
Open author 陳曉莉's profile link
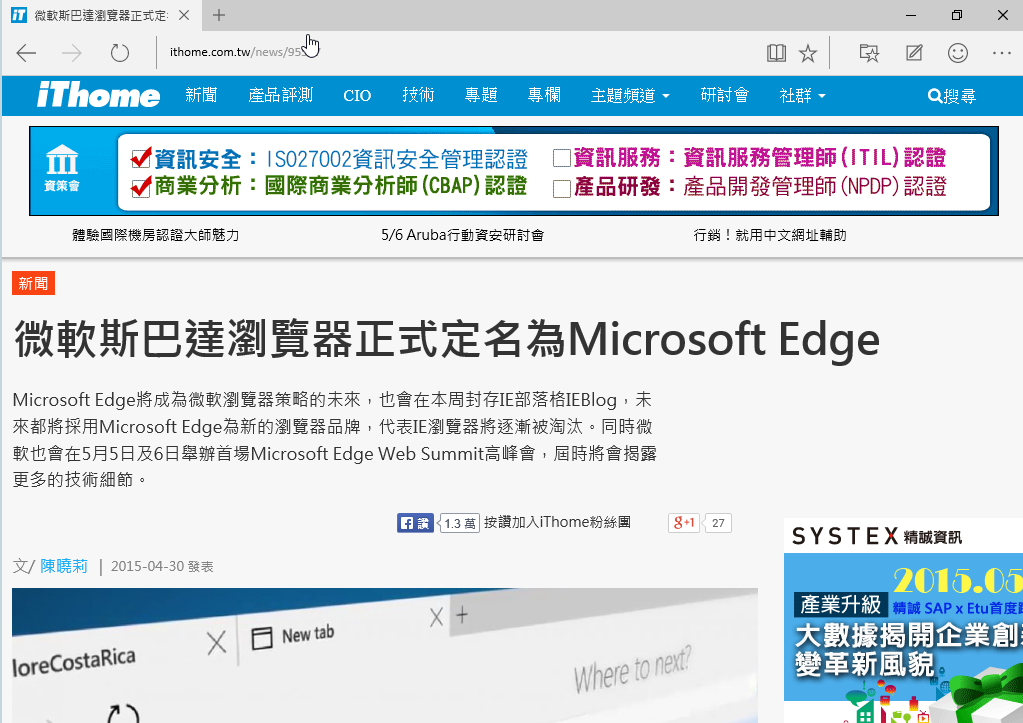click(x=63, y=565)
